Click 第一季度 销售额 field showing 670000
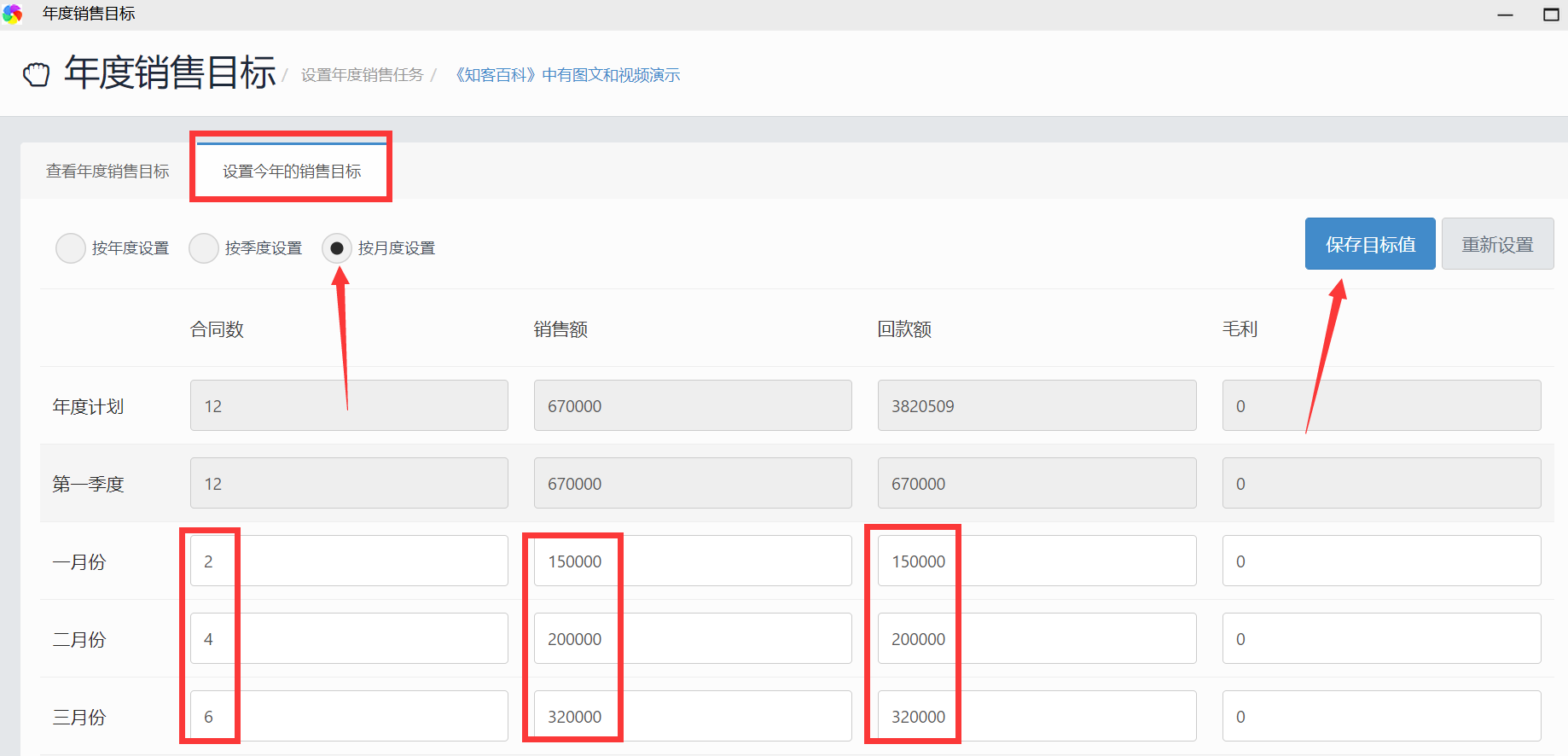Image resolution: width=1568 pixels, height=756 pixels. (693, 483)
